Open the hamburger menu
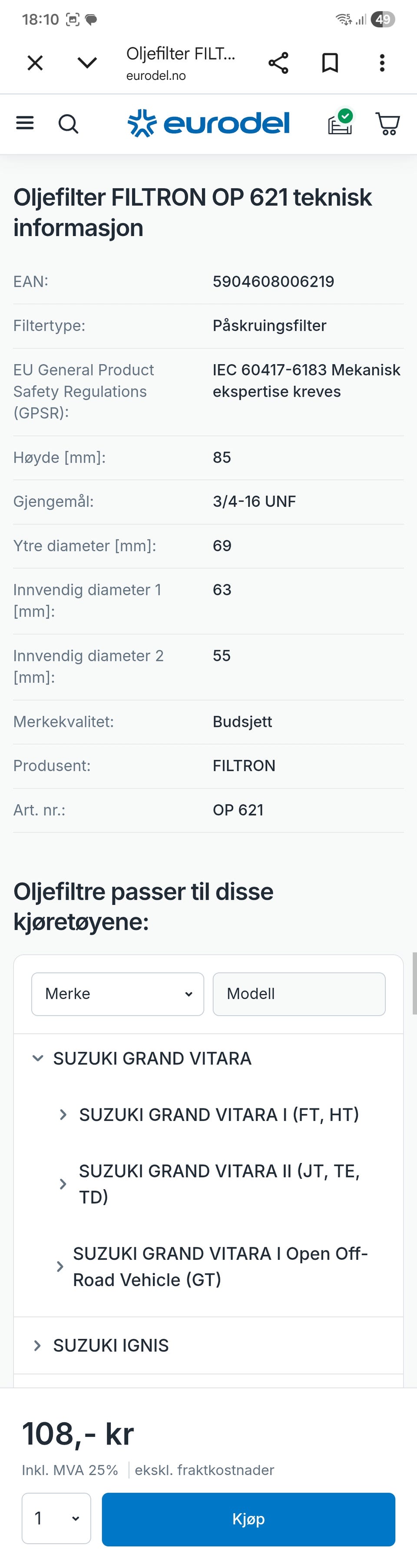The image size is (417, 1568). pos(24,124)
